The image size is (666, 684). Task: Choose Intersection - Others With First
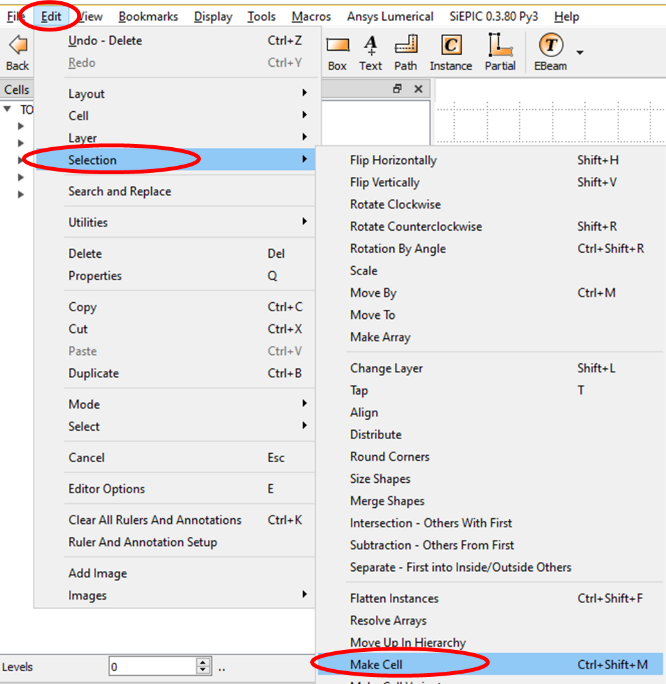click(490, 523)
